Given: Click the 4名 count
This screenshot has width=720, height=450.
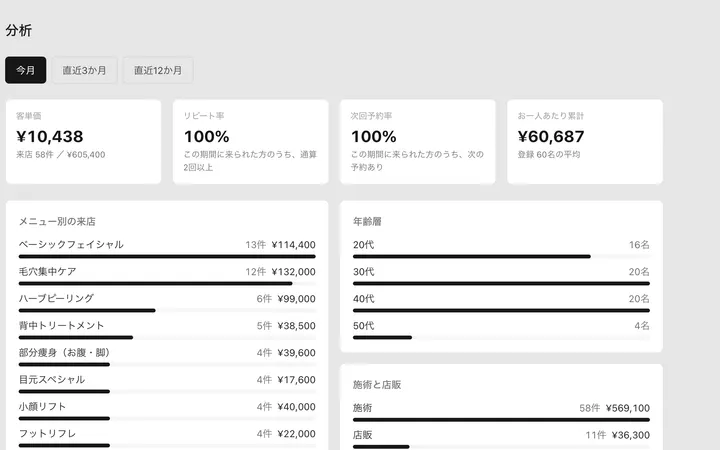Looking at the screenshot, I should (642, 326).
